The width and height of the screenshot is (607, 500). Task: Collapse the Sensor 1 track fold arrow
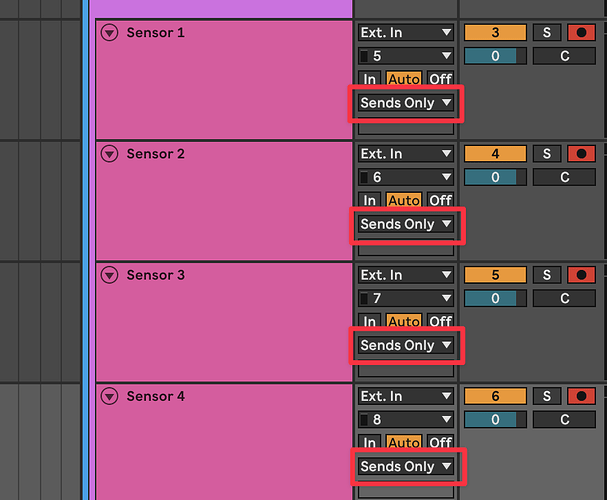pyautogui.click(x=109, y=33)
